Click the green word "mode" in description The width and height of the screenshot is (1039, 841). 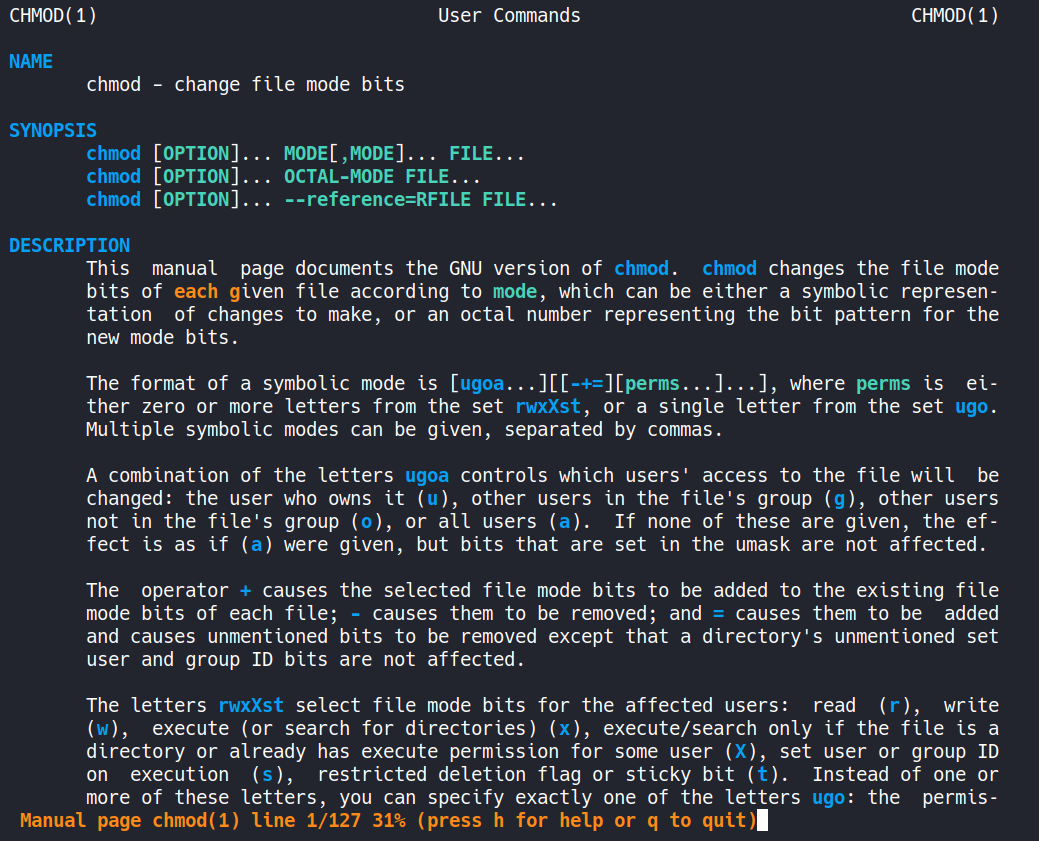pyautogui.click(x=515, y=292)
